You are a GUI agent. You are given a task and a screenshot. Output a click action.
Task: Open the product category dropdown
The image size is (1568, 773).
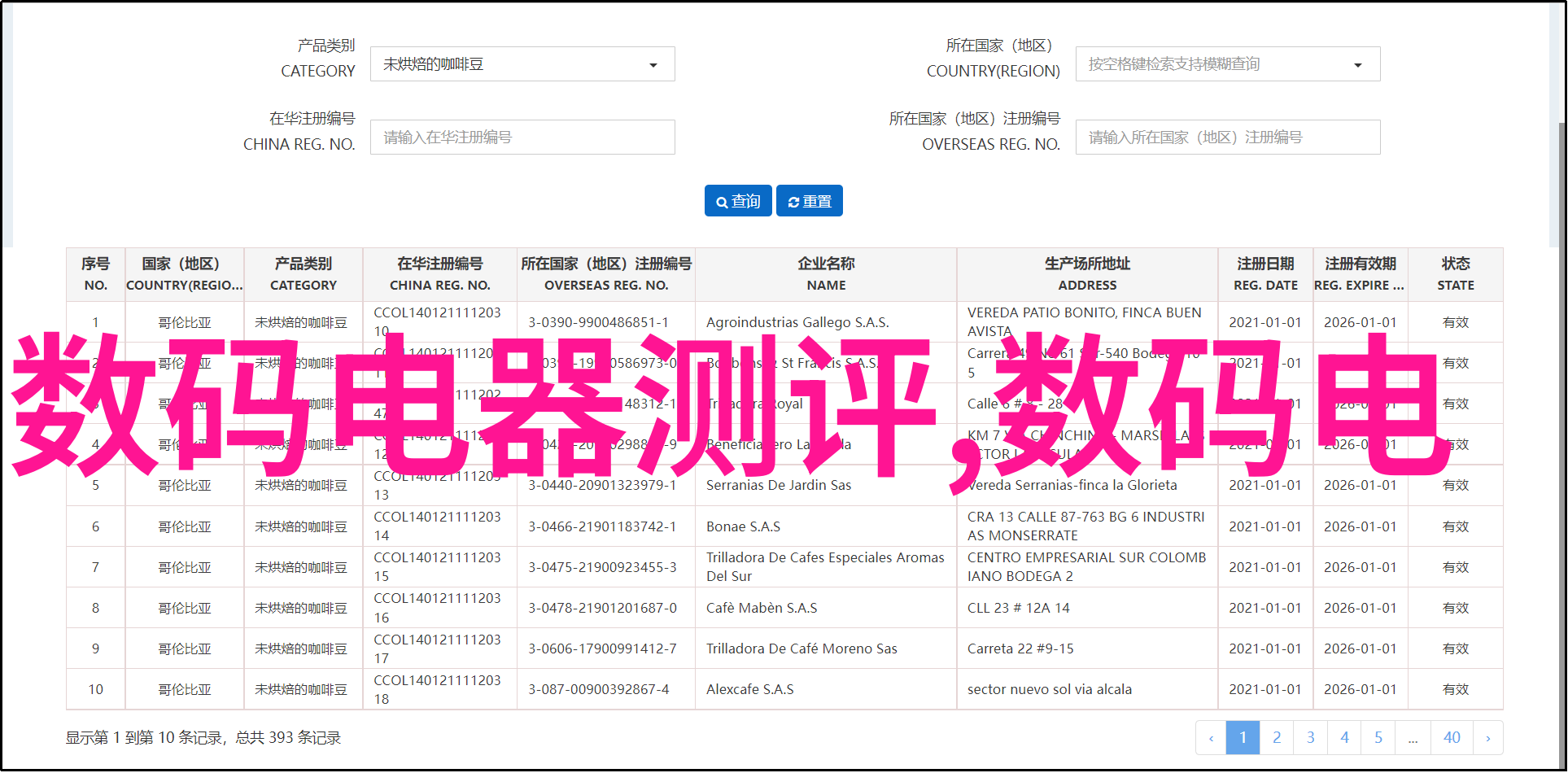522,64
